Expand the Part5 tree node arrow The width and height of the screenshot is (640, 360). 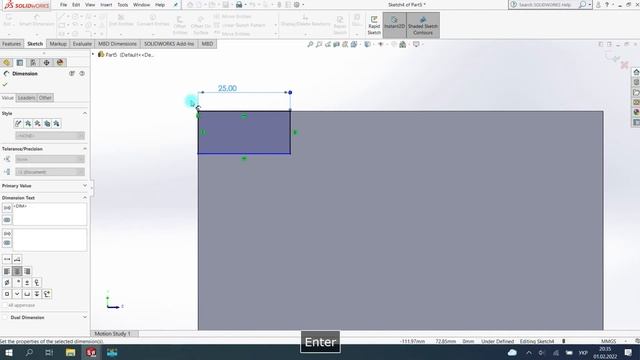coord(93,54)
